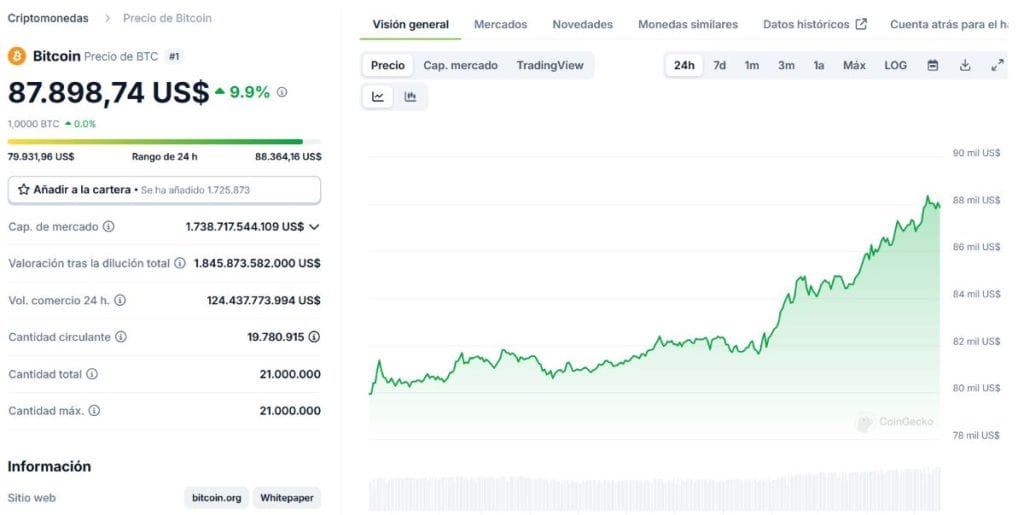Show info beside Cantidad circulante label

[121, 337]
